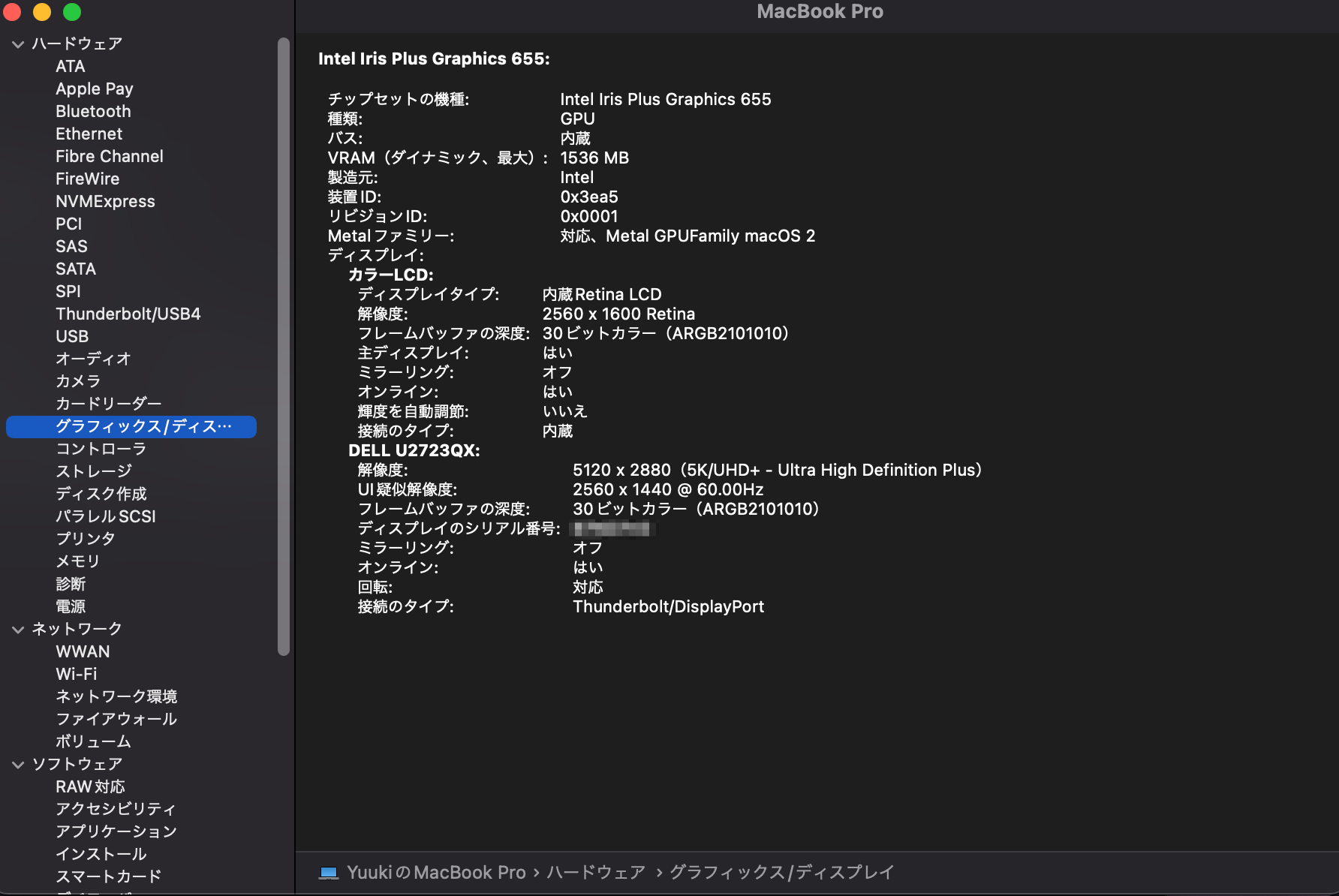The height and width of the screenshot is (896, 1339).
Task: Select SAS in the hardware list
Action: point(71,247)
